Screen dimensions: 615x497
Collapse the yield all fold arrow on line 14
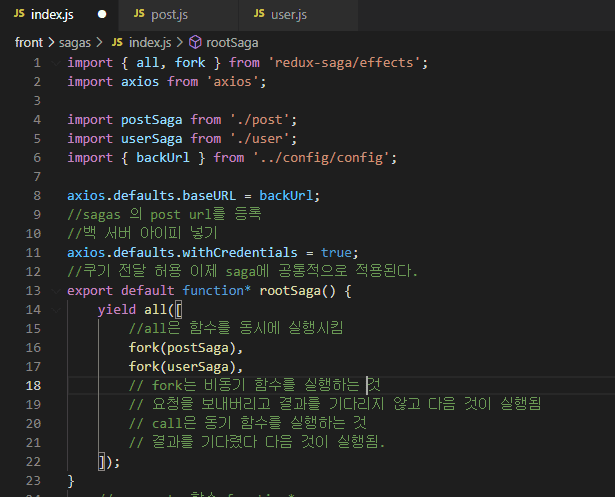click(x=56, y=310)
